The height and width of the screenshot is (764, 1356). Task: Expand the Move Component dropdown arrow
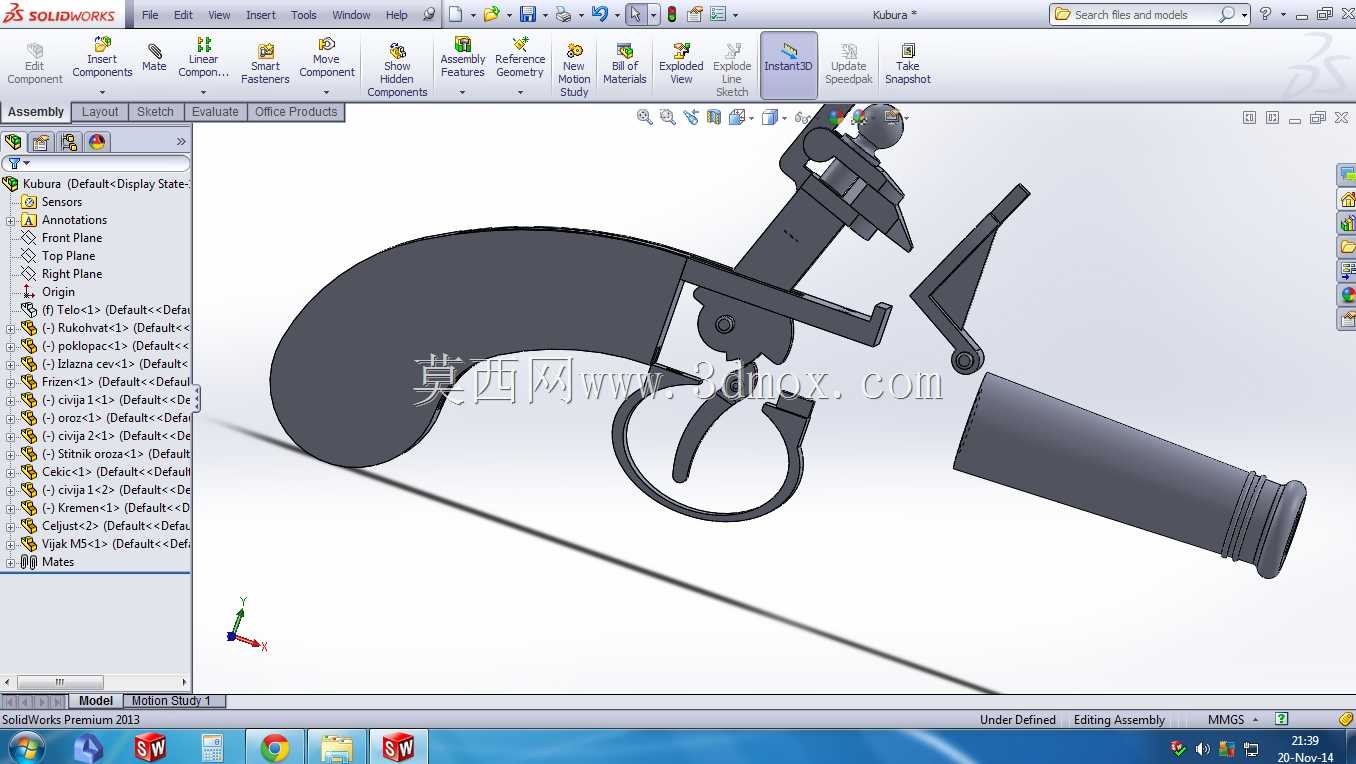coord(327,92)
